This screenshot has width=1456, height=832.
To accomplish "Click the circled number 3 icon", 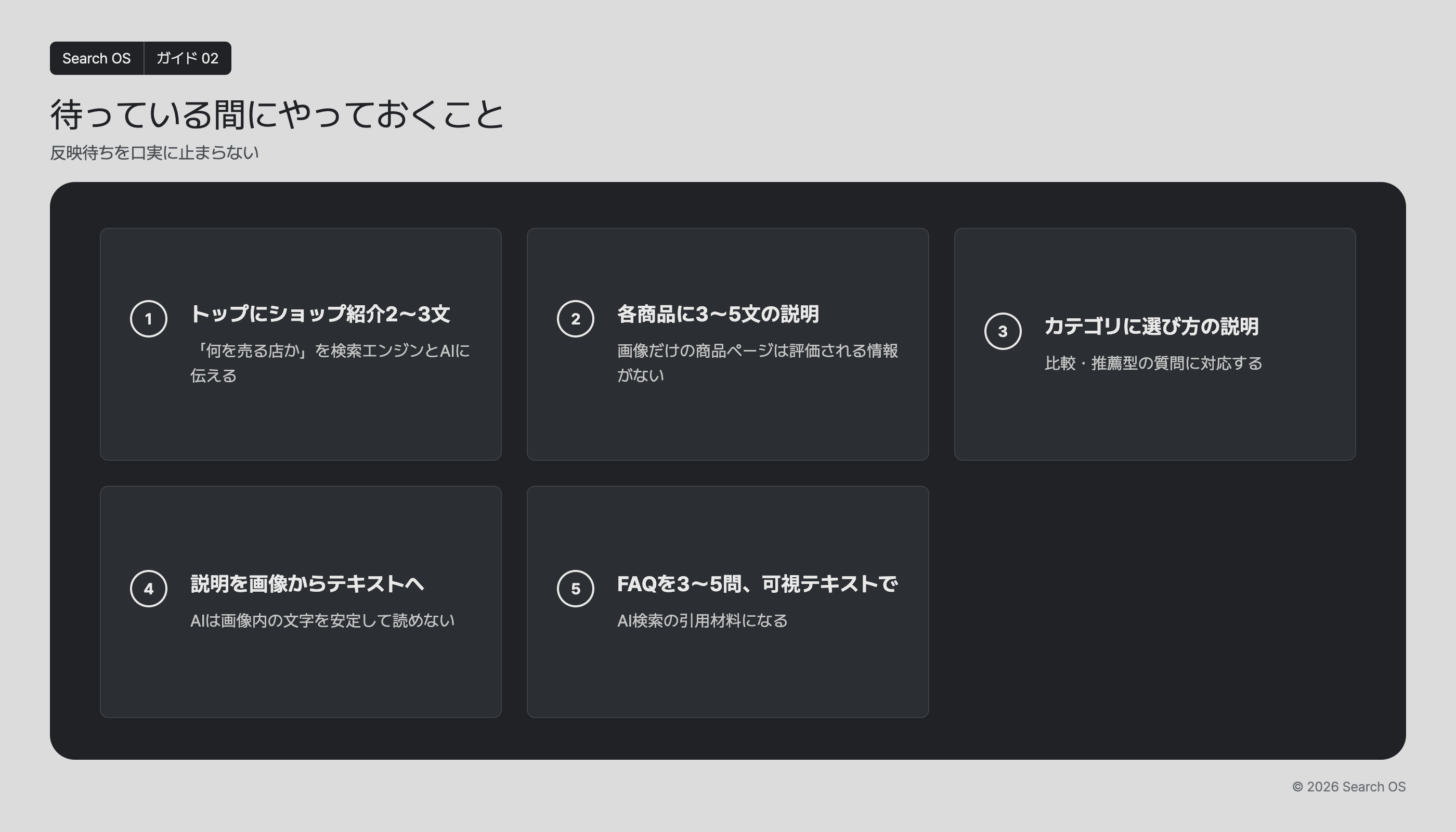I will point(1003,331).
